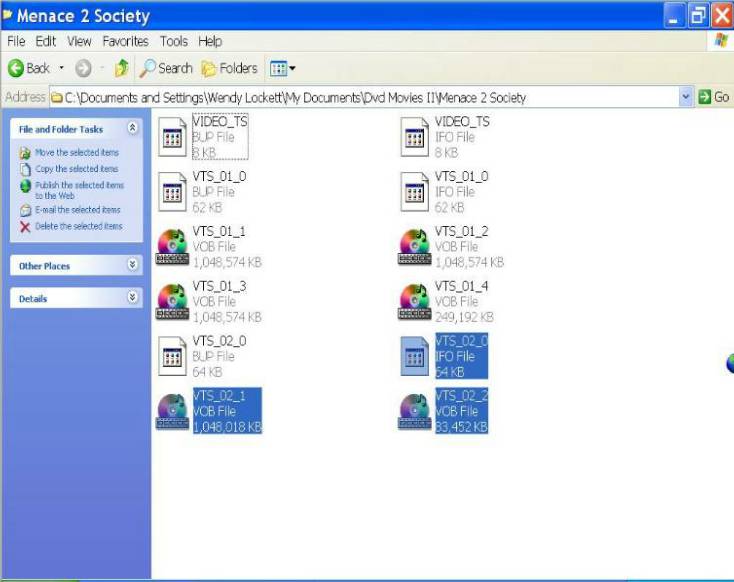Open the Help menu
The height and width of the screenshot is (582, 734).
click(210, 42)
